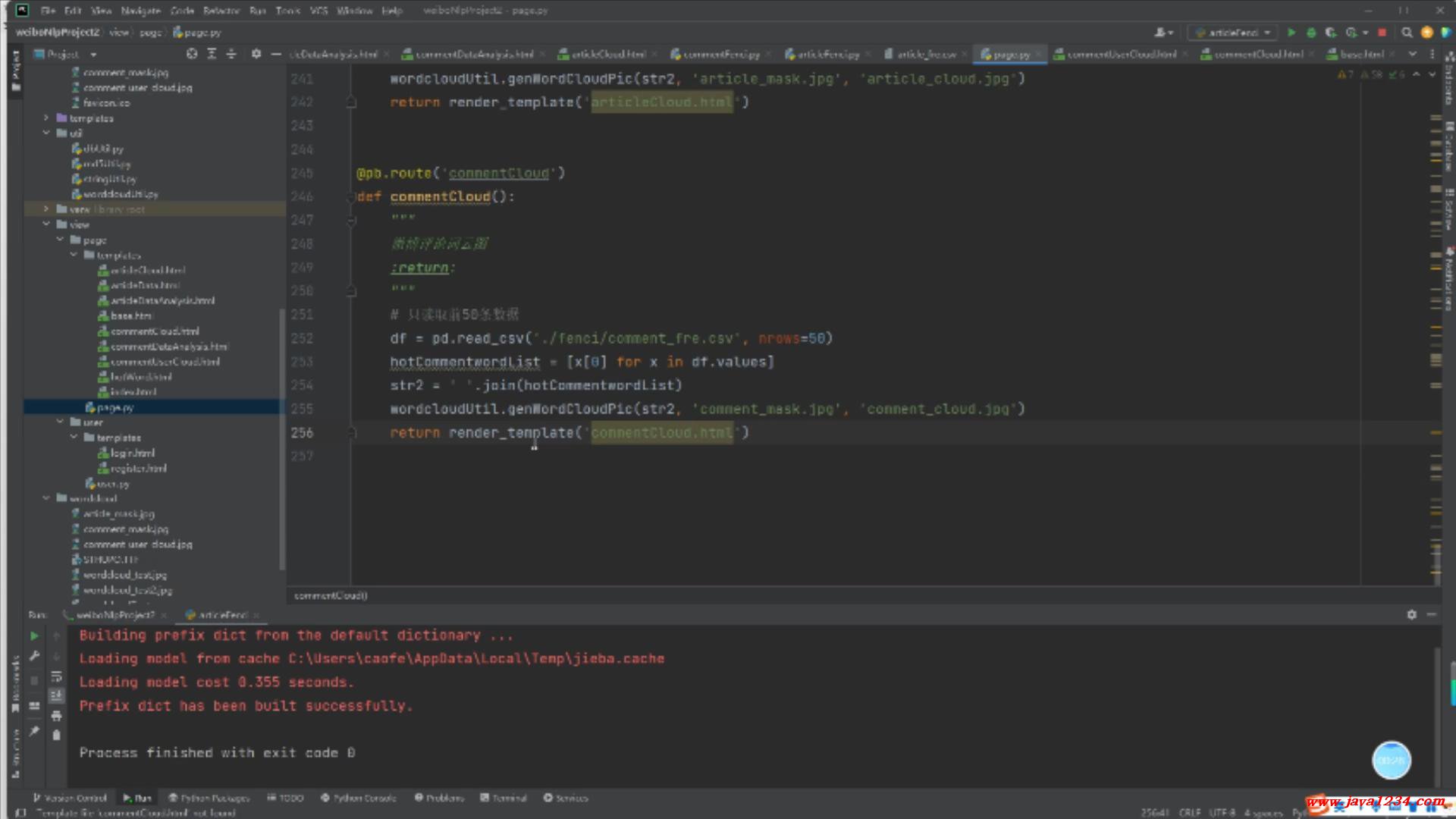This screenshot has width=1456, height=819.
Task: Toggle soft-wrap in Run console
Action: (x=56, y=676)
